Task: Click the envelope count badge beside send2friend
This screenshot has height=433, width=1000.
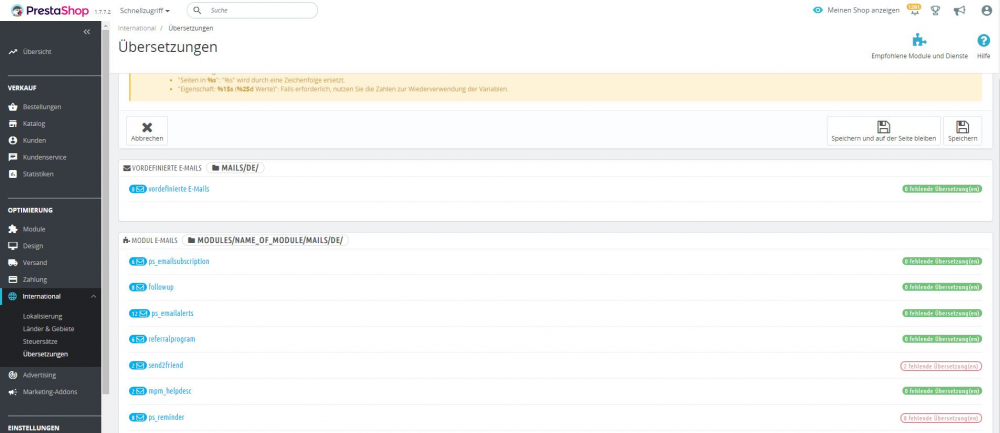Action: (138, 365)
